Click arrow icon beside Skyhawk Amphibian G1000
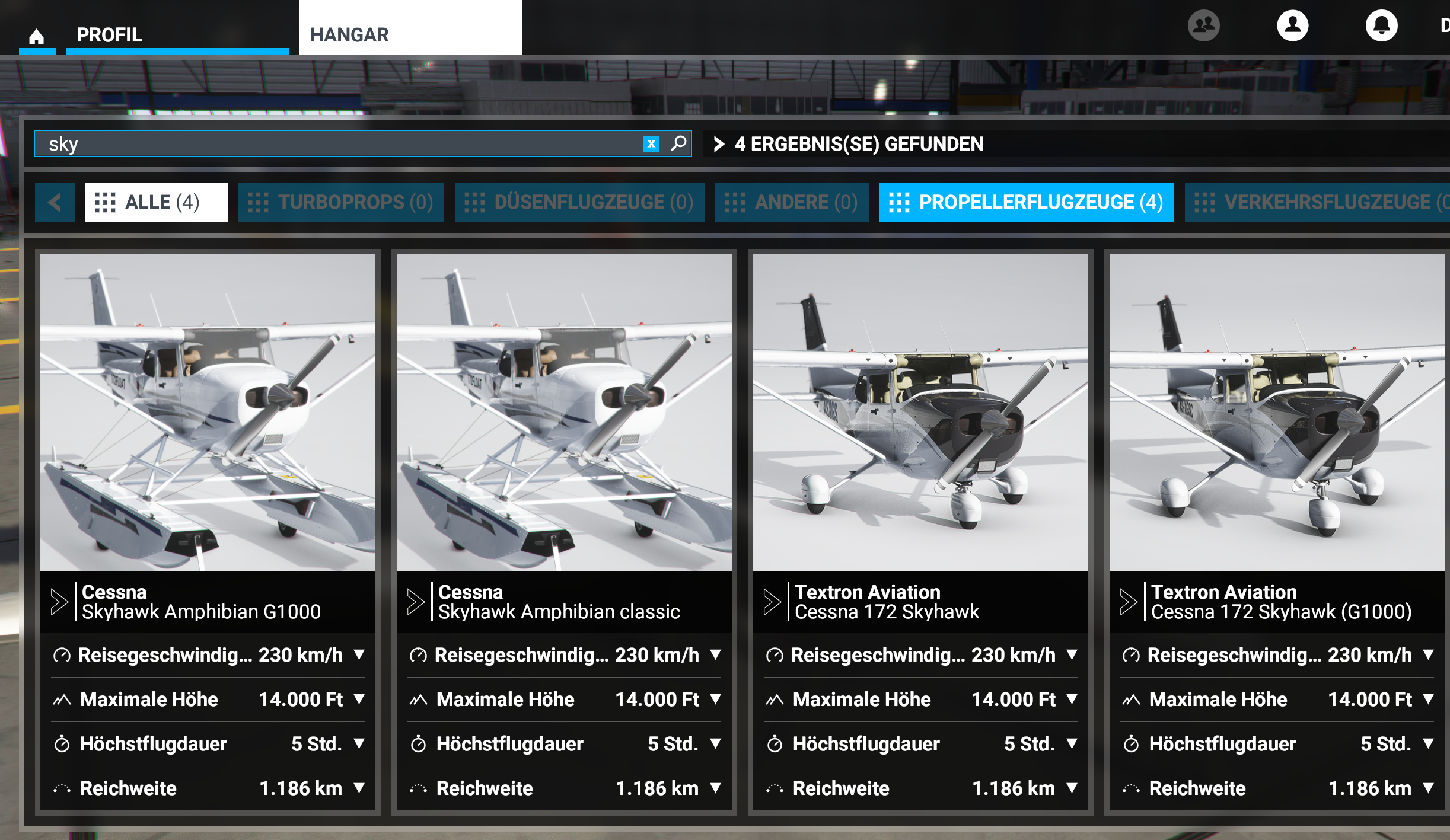Image resolution: width=1450 pixels, height=840 pixels. click(x=59, y=602)
